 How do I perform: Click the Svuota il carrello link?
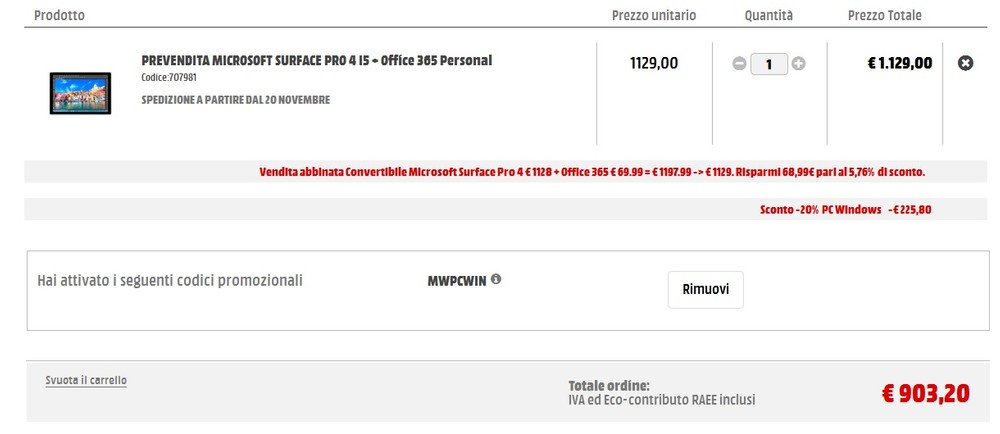86,380
